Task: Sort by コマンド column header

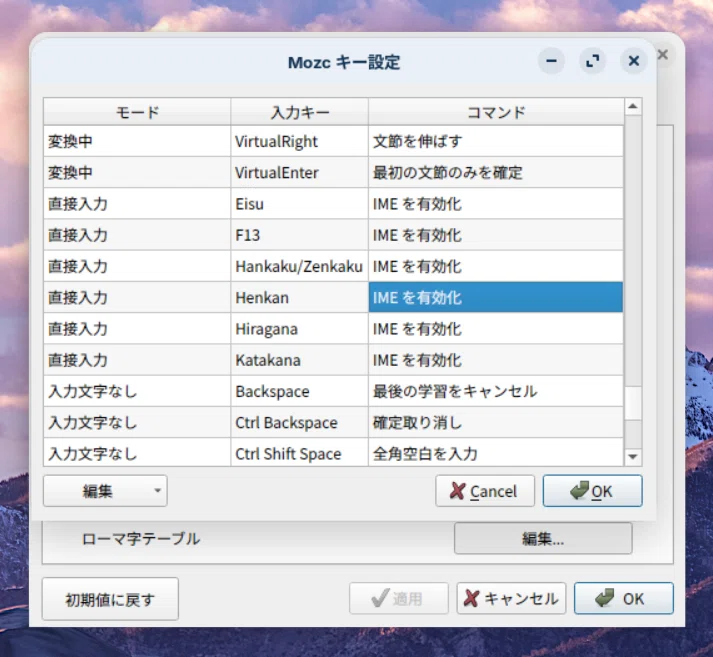Action: point(496,112)
